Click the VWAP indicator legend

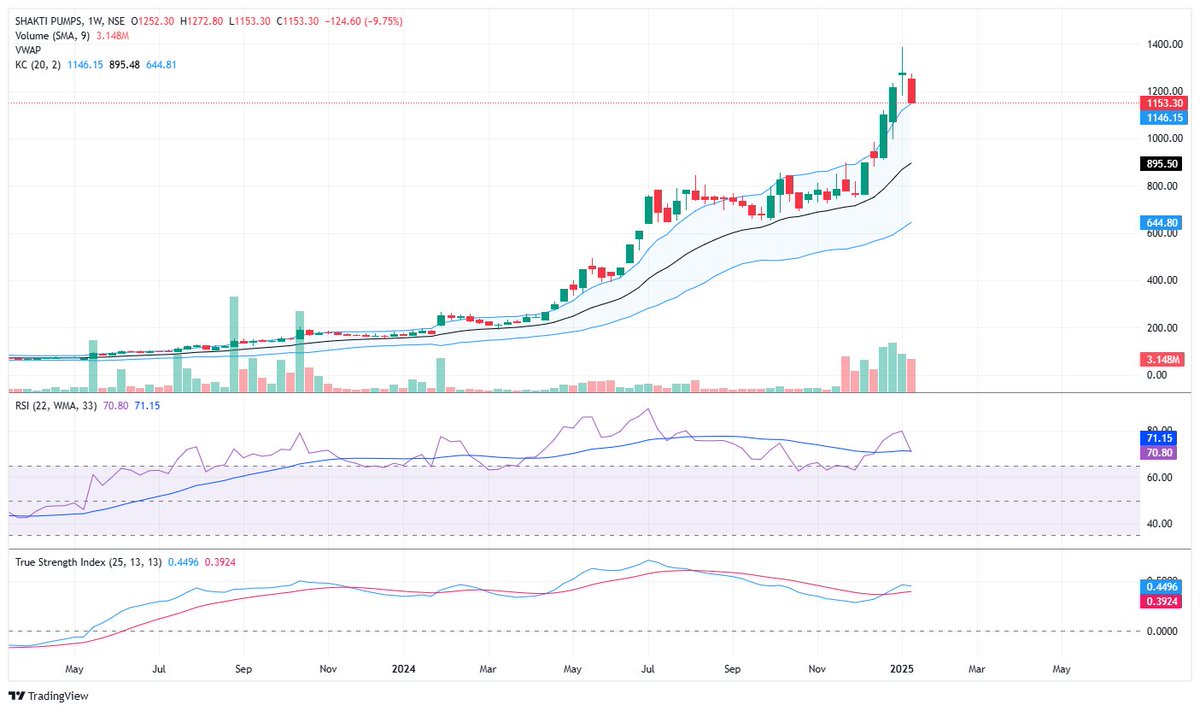[x=28, y=50]
